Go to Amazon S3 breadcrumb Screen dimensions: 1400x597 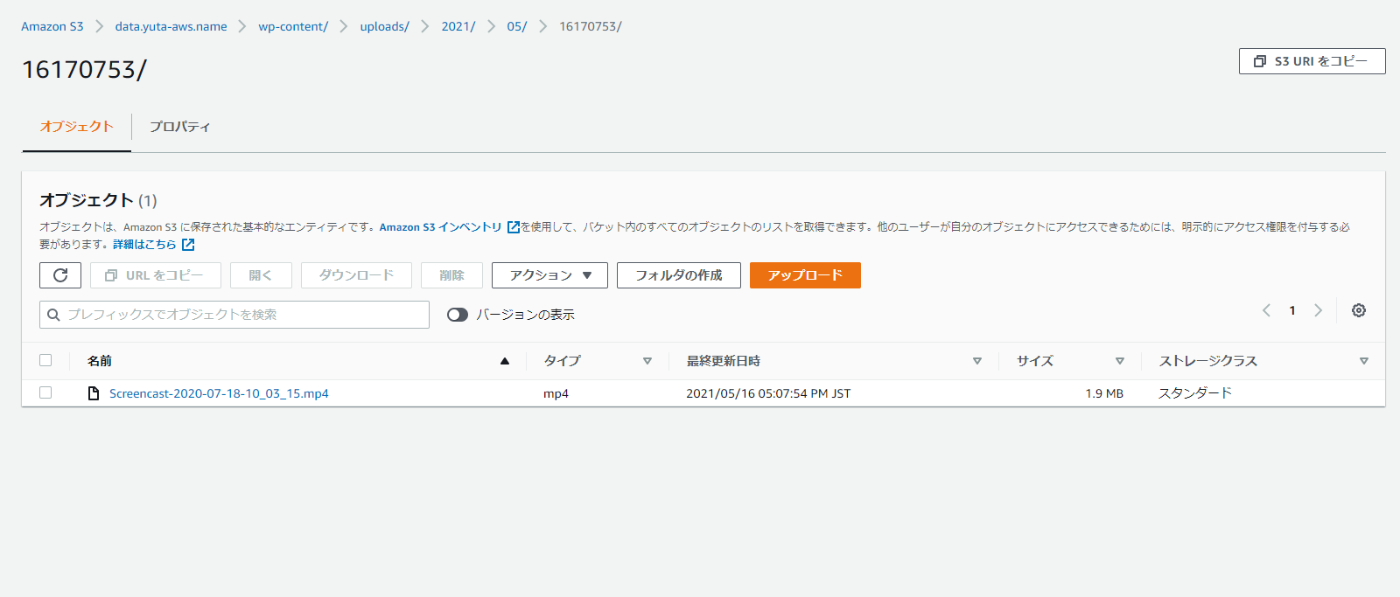(52, 26)
